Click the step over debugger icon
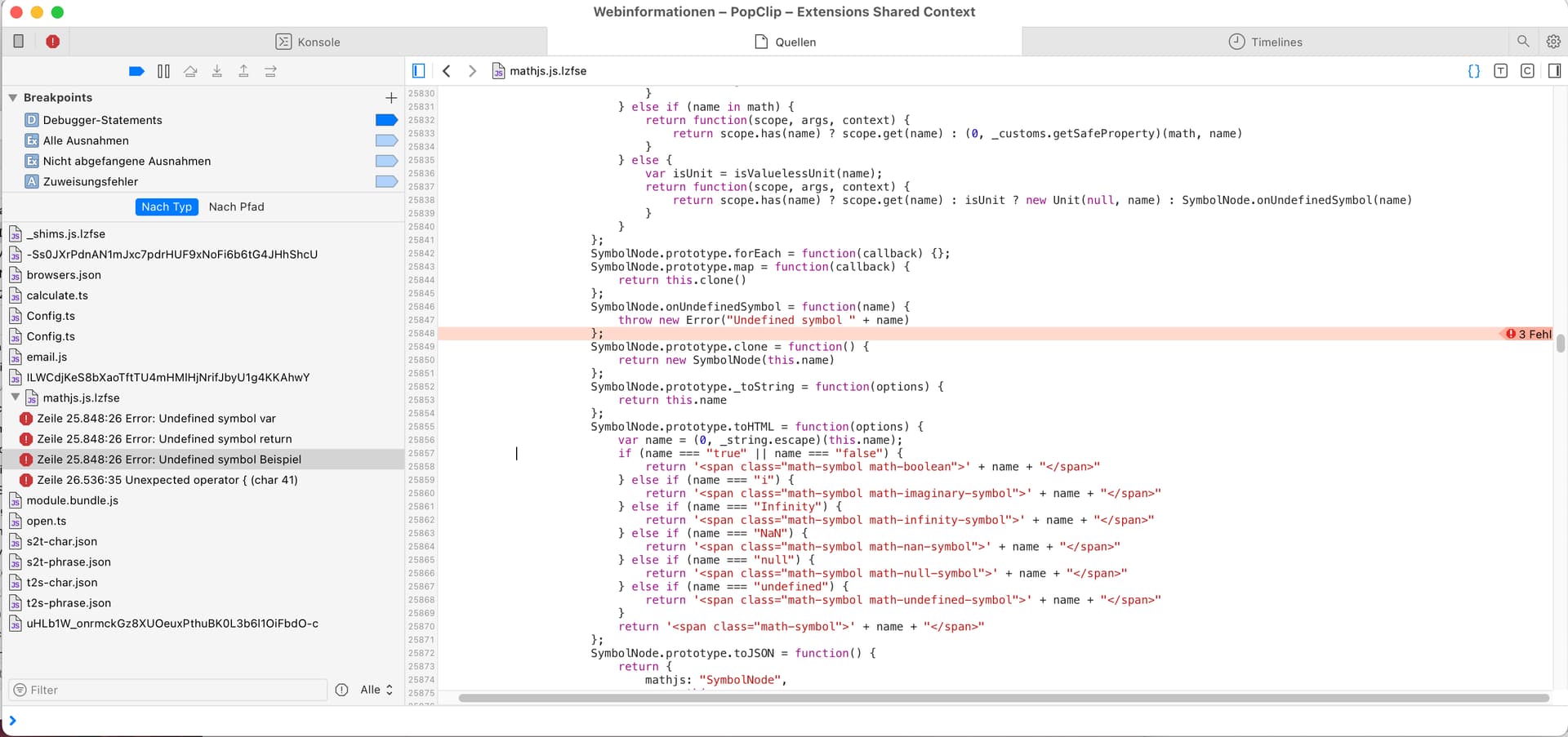The image size is (1568, 737). coord(190,72)
